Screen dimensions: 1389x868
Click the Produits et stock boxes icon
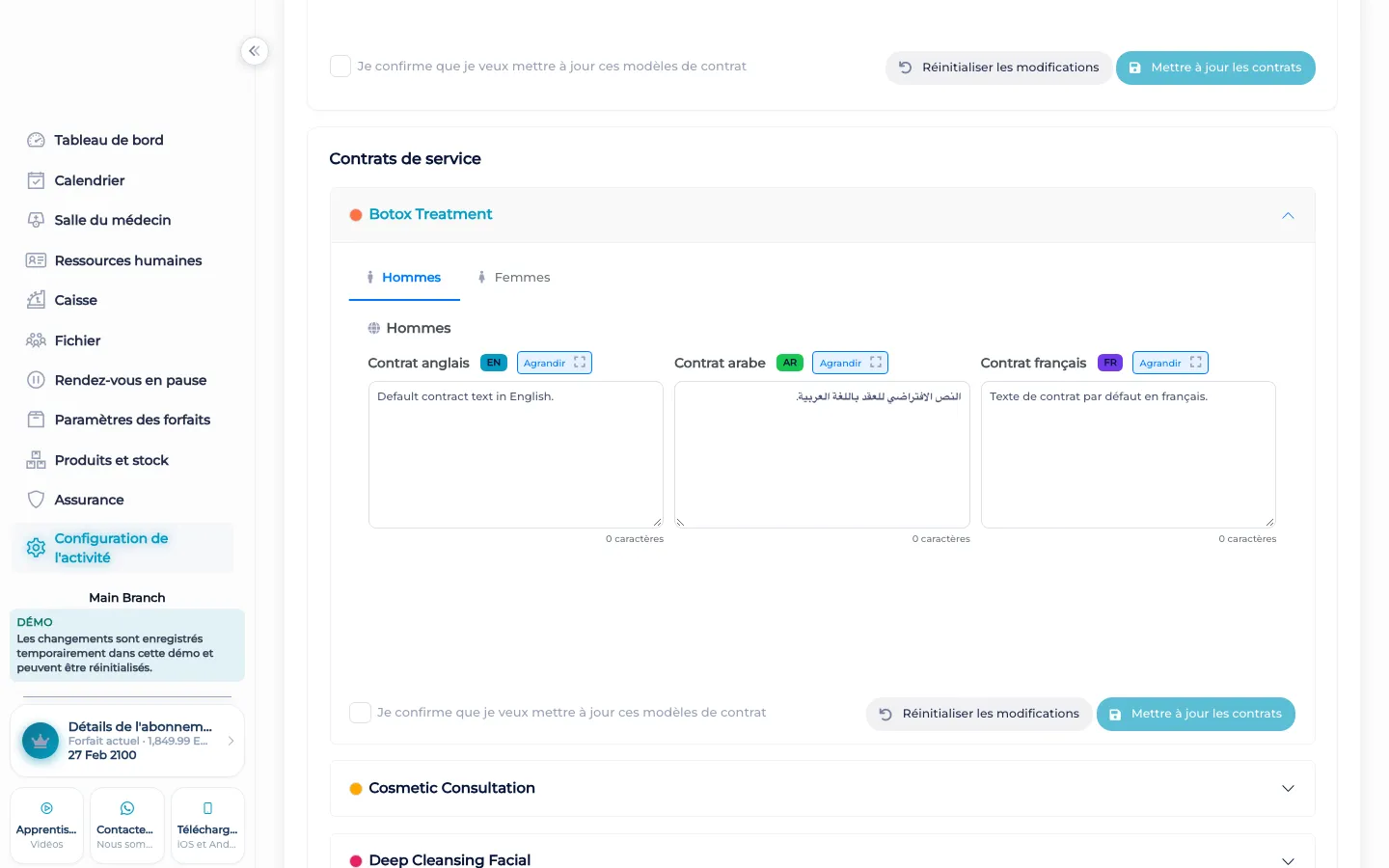click(x=36, y=460)
